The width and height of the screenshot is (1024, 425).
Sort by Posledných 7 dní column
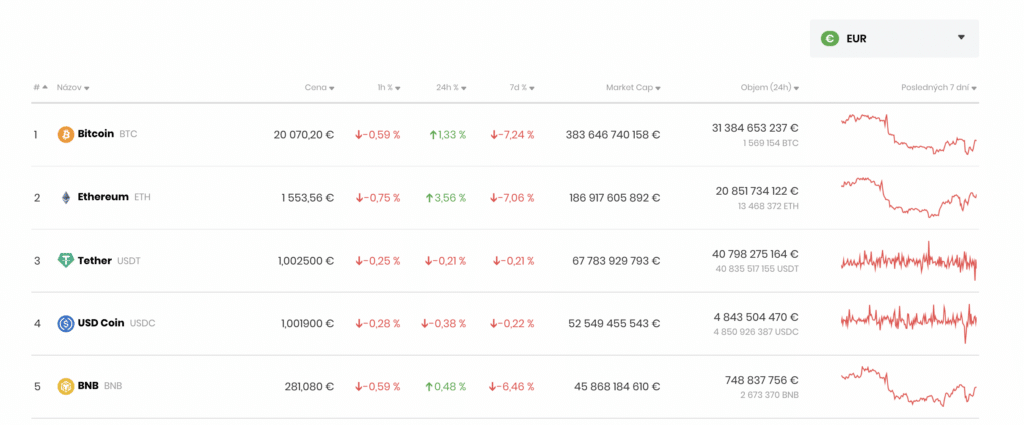939,87
